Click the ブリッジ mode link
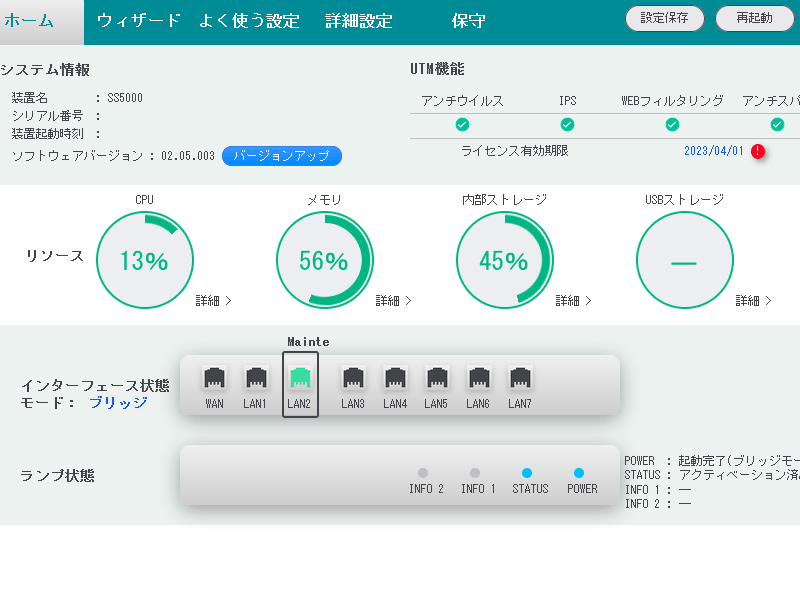This screenshot has width=800, height=600. [118, 402]
